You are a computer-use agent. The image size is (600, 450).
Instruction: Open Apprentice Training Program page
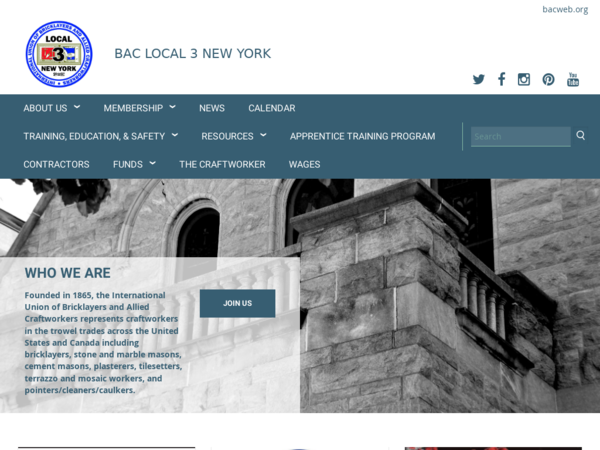click(362, 136)
